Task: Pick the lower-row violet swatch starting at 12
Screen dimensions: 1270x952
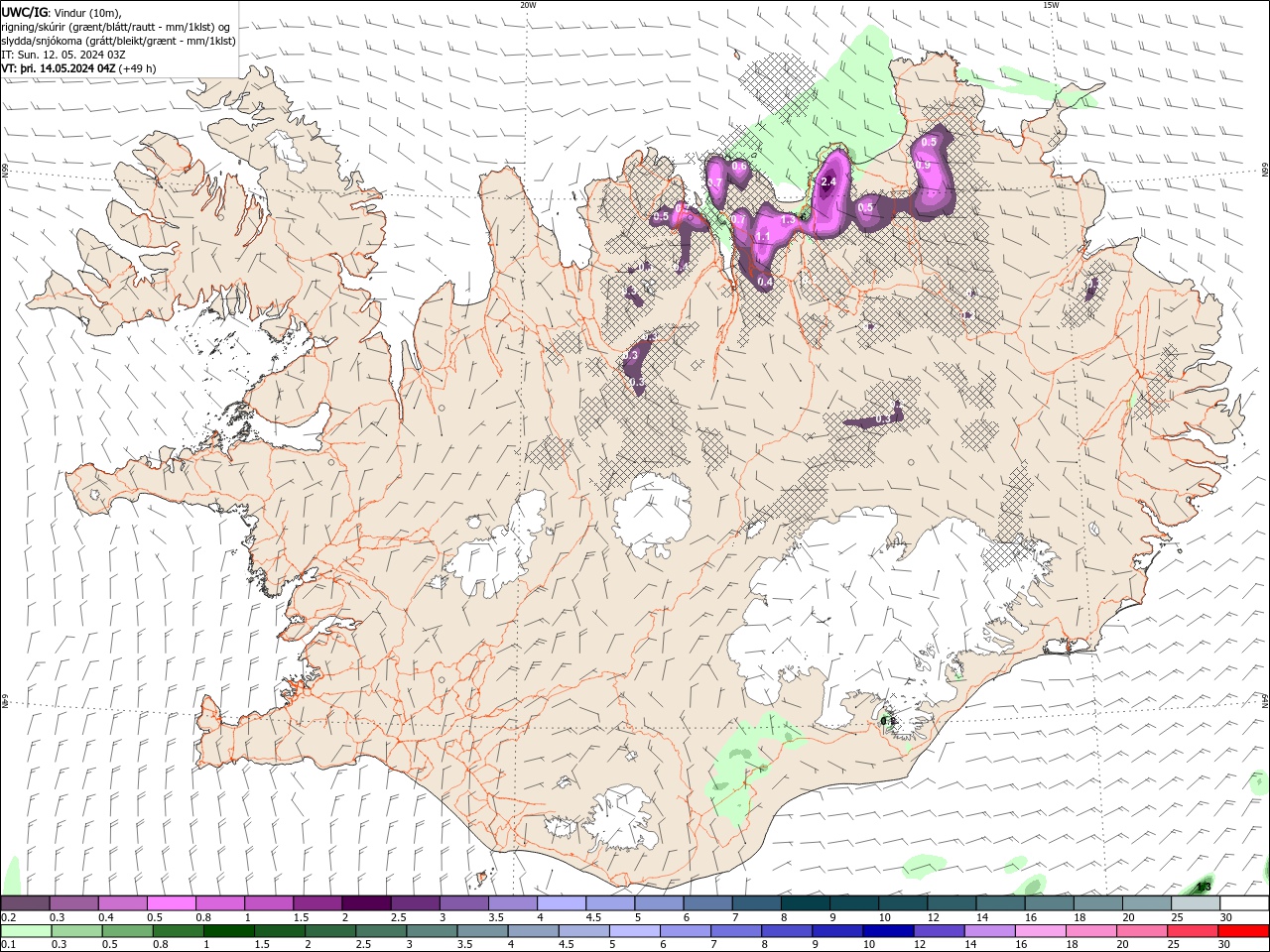Action: (x=938, y=931)
